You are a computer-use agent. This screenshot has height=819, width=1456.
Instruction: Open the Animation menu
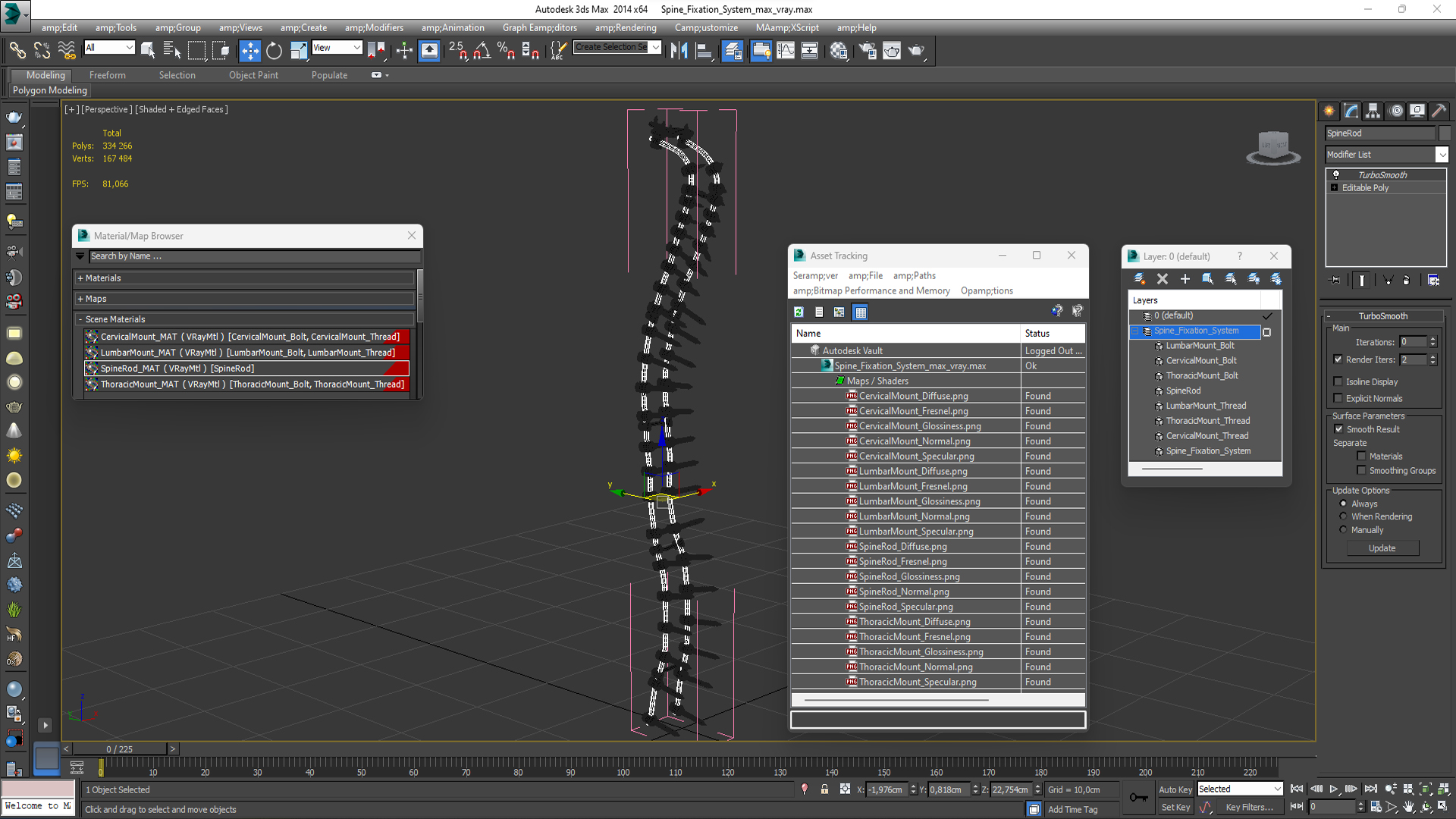click(453, 27)
